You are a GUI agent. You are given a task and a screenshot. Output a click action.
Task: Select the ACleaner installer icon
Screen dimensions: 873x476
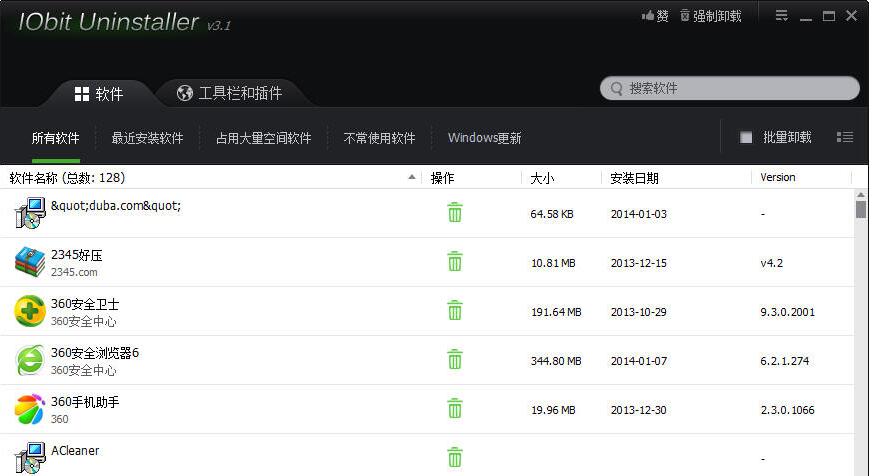pyautogui.click(x=30, y=458)
